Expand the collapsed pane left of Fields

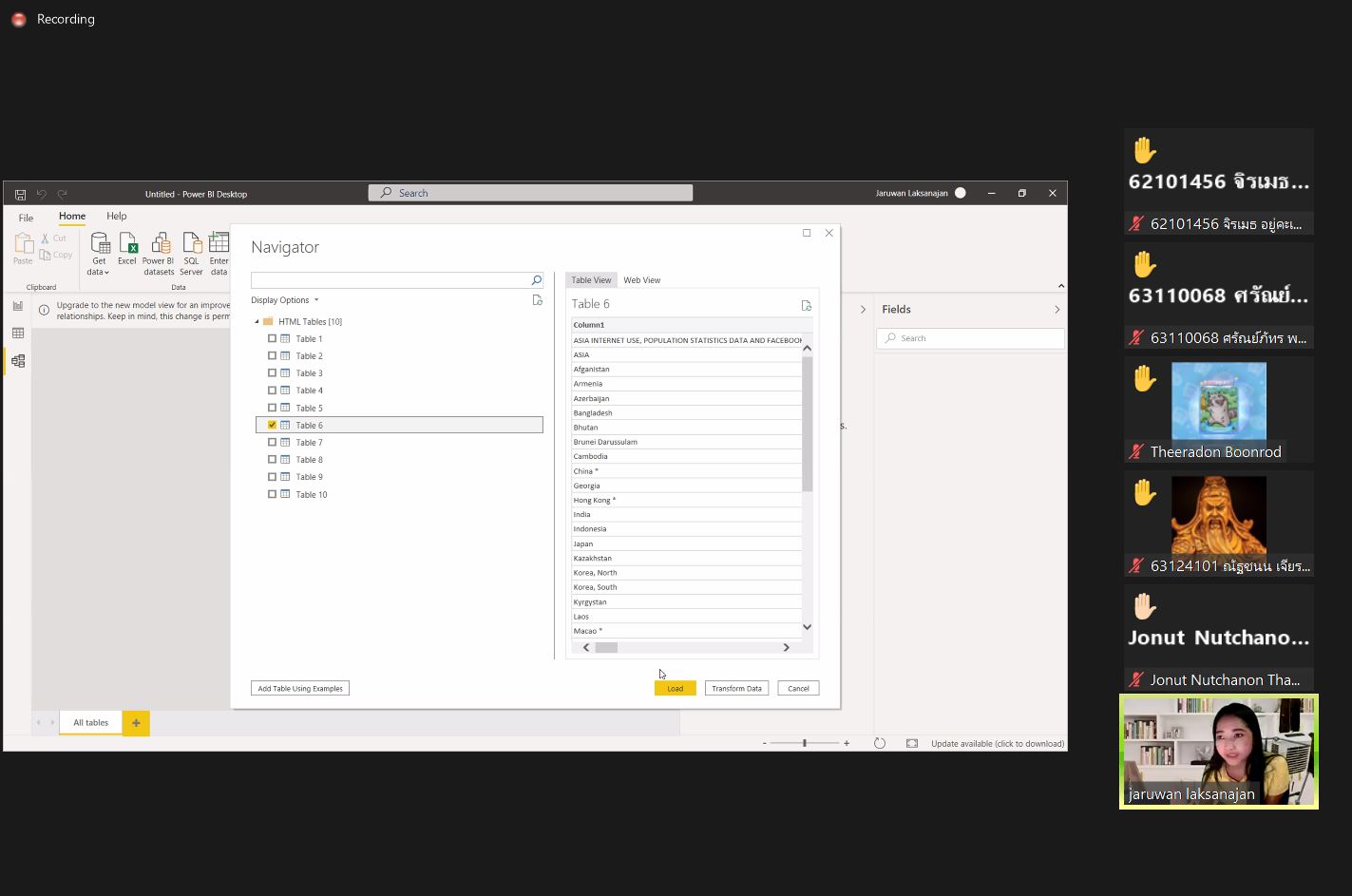[863, 310]
